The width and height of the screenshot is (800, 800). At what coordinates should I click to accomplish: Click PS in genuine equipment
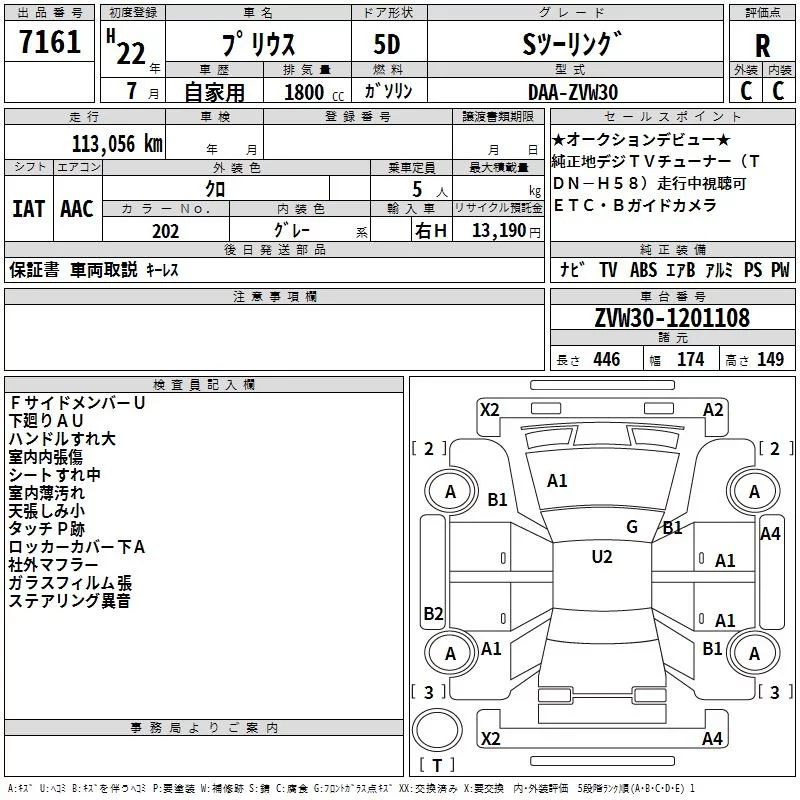pyautogui.click(x=753, y=270)
